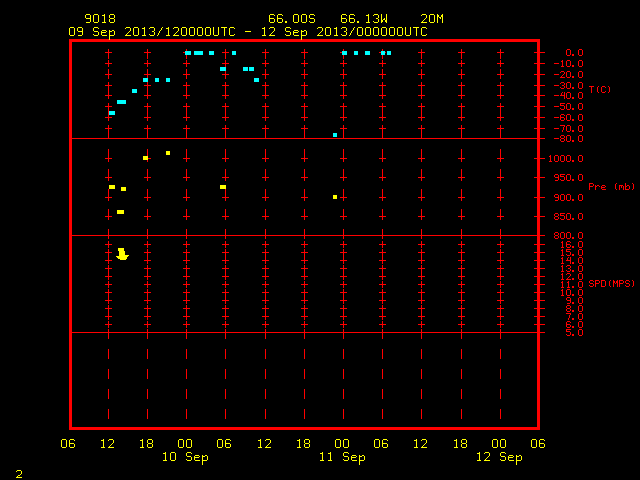Viewport: 640px width, 480px height.
Task: Click the 12 Sep date label
Action: pos(499,457)
